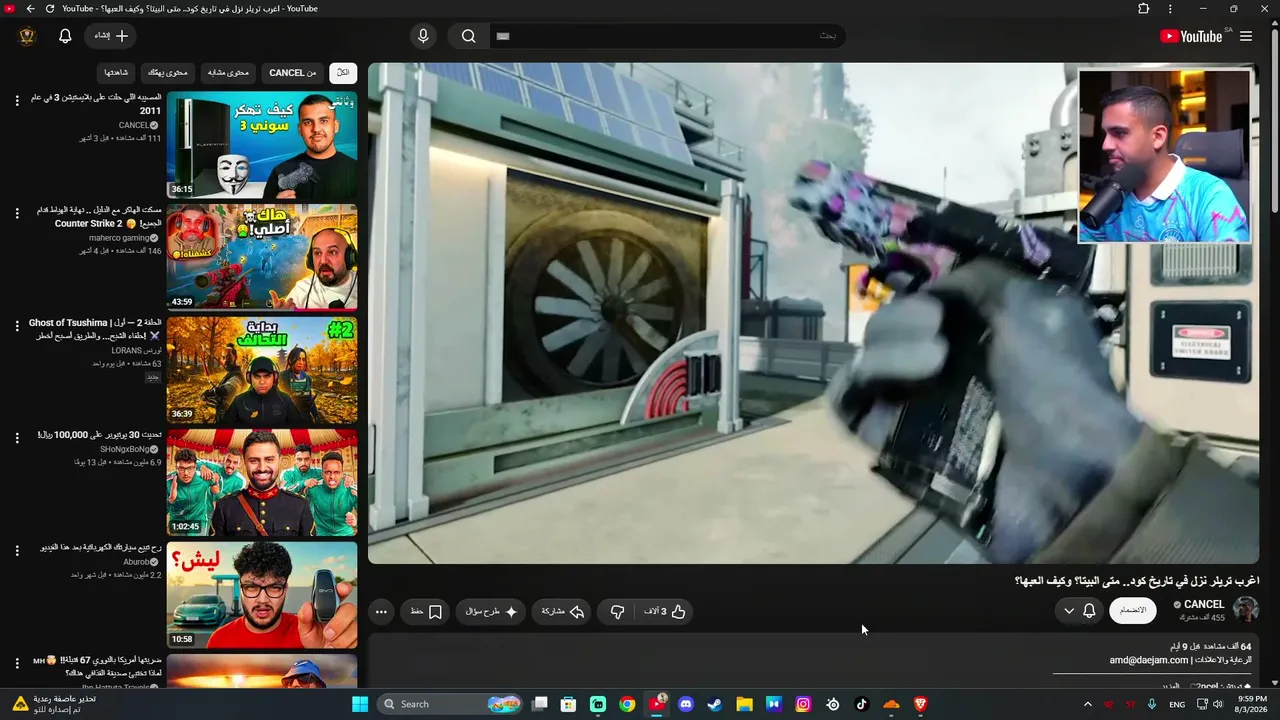Open the 100,000 challenge video thumbnail
The image size is (1280, 720).
pos(262,482)
